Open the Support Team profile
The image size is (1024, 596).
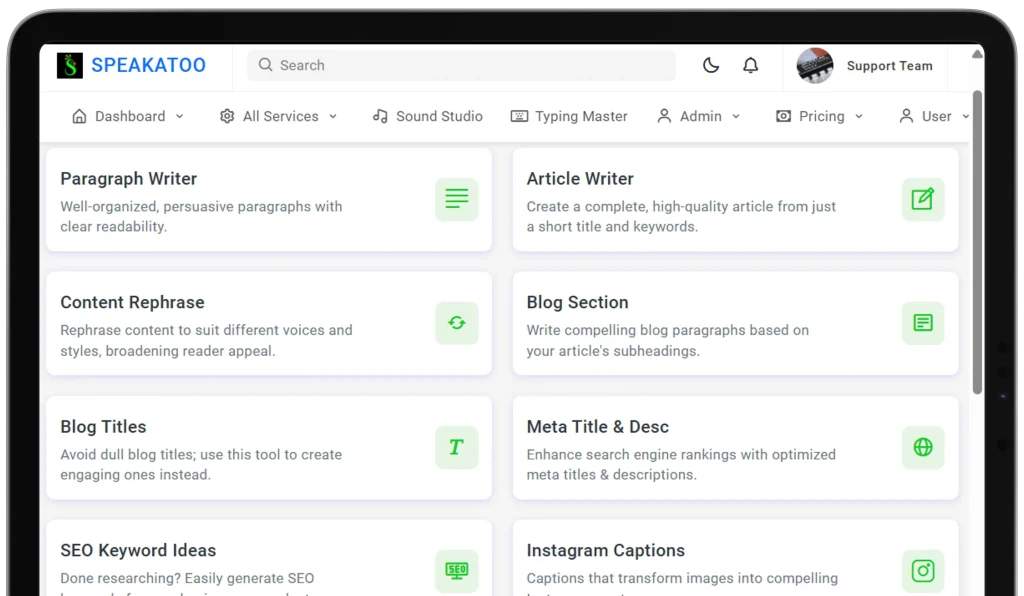(x=866, y=66)
